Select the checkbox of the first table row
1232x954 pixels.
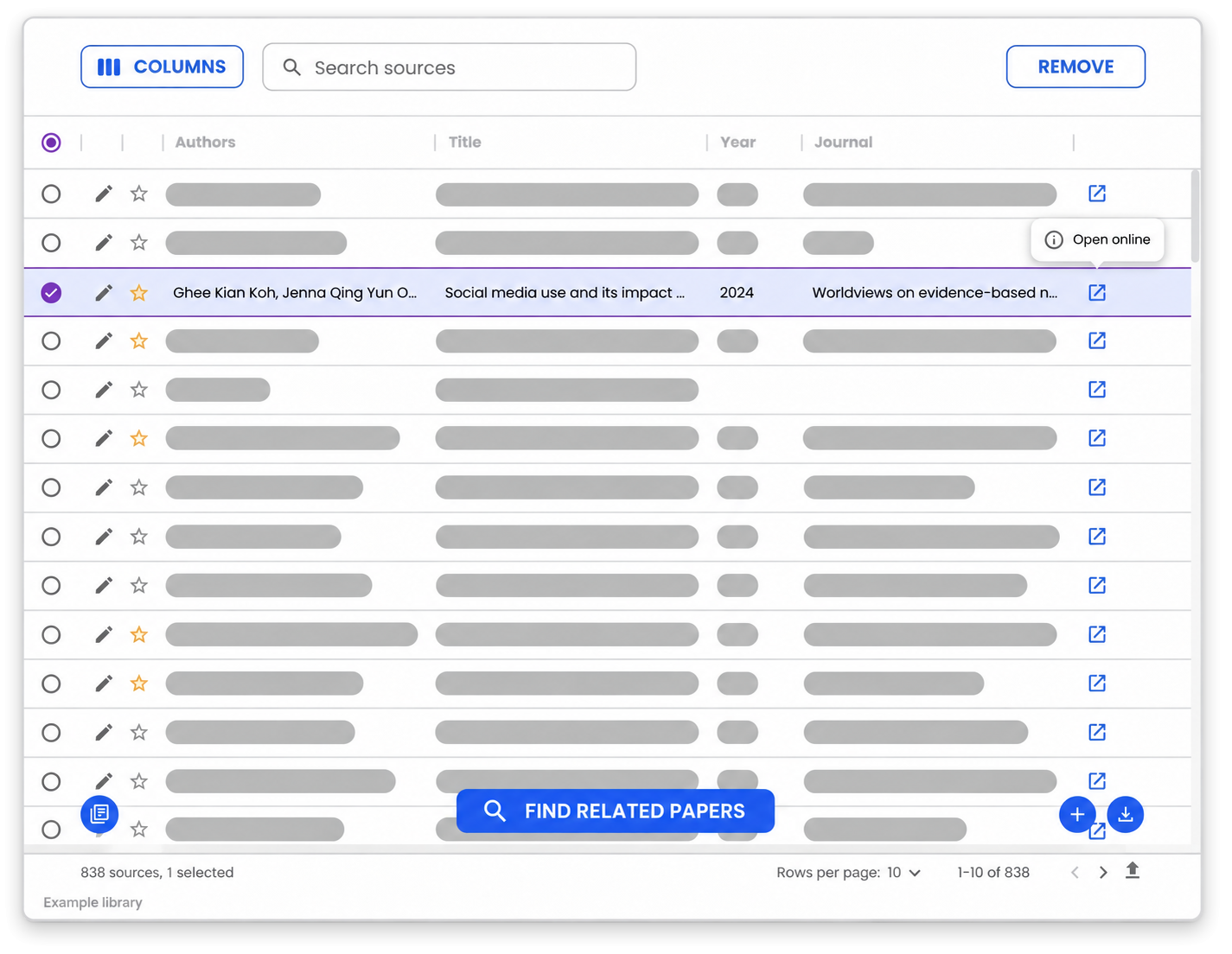click(52, 194)
